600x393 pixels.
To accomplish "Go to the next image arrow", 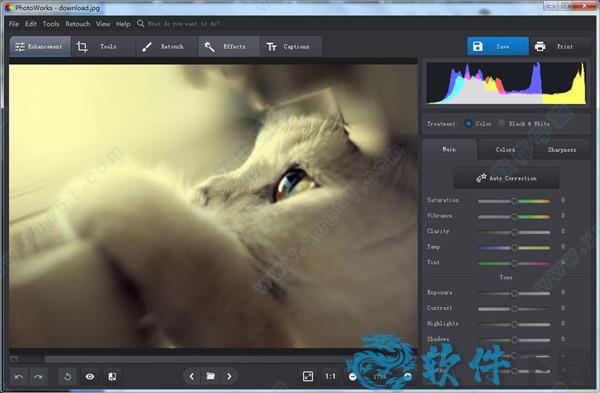I will pyautogui.click(x=229, y=377).
